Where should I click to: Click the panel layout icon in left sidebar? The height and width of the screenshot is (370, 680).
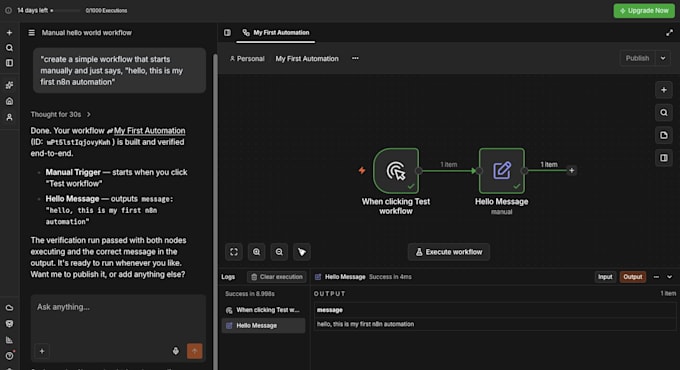[9, 63]
